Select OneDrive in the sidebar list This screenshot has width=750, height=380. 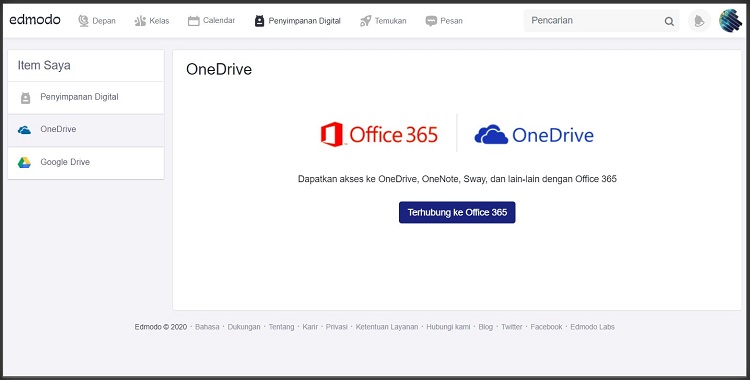point(86,130)
